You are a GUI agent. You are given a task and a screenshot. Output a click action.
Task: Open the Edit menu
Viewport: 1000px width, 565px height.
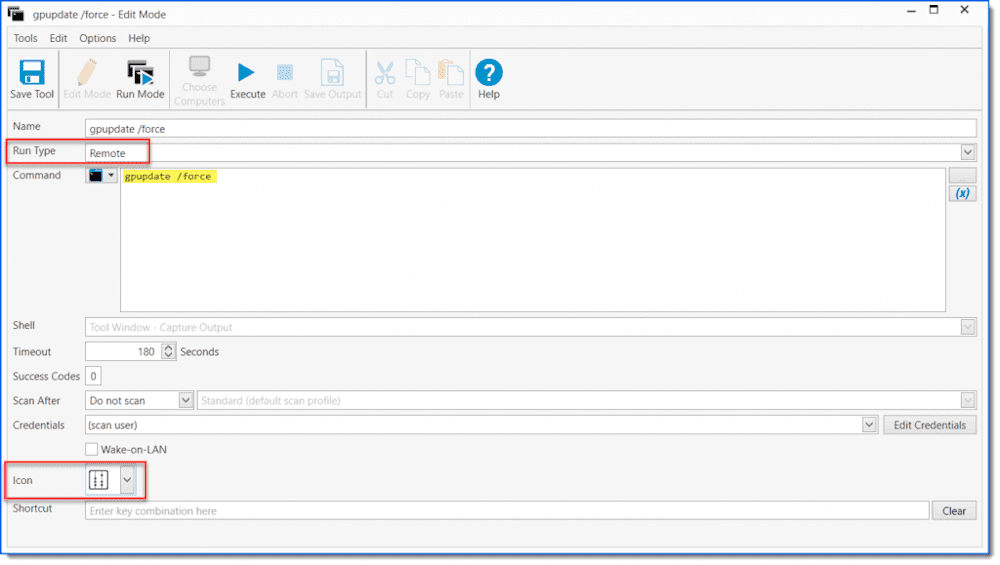coord(58,38)
